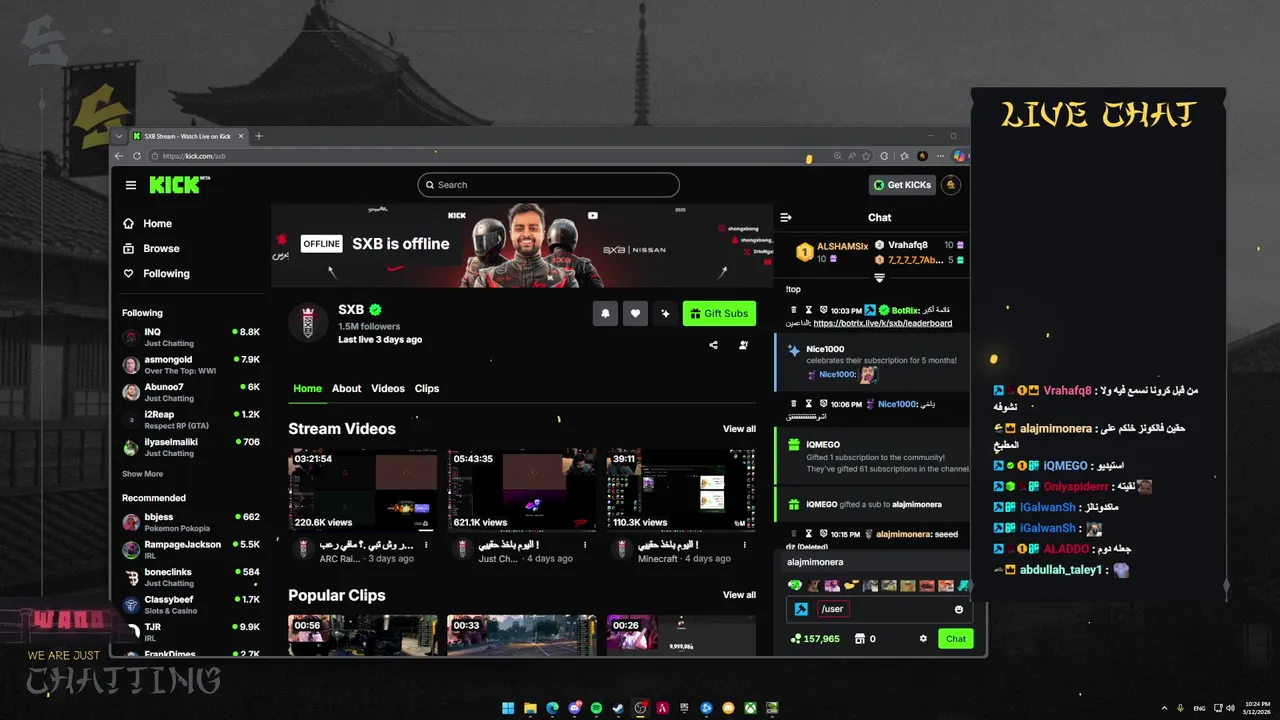Click the user report icon beside share
This screenshot has width=1280, height=720.
click(743, 345)
